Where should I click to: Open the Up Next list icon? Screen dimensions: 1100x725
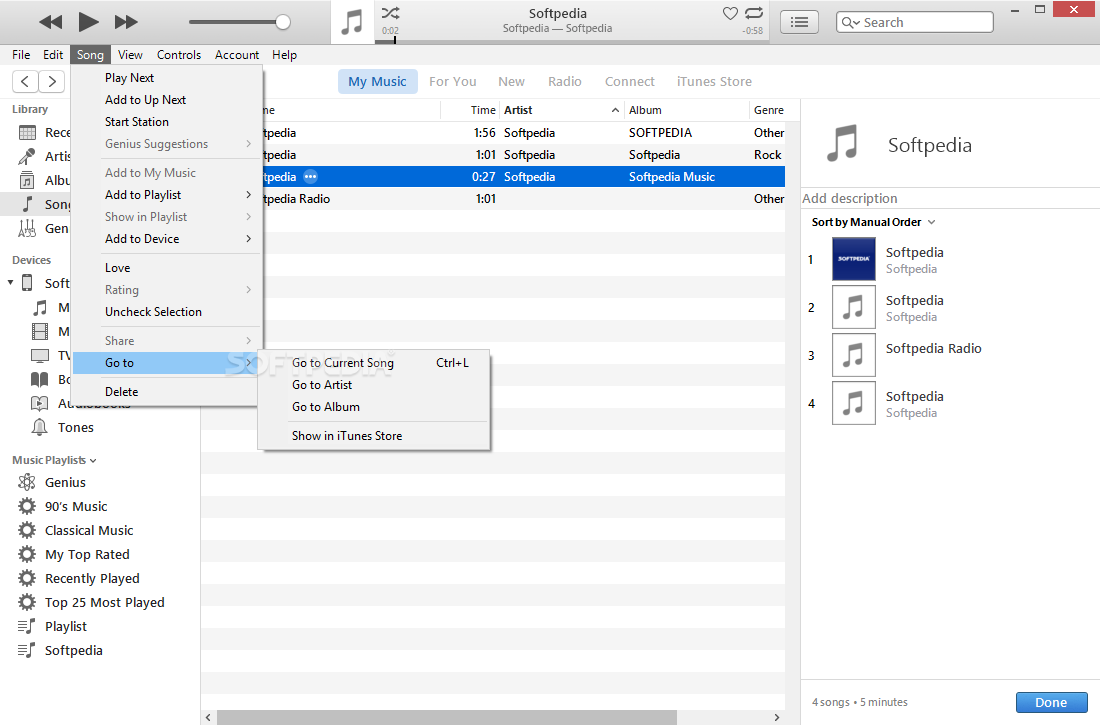point(799,22)
